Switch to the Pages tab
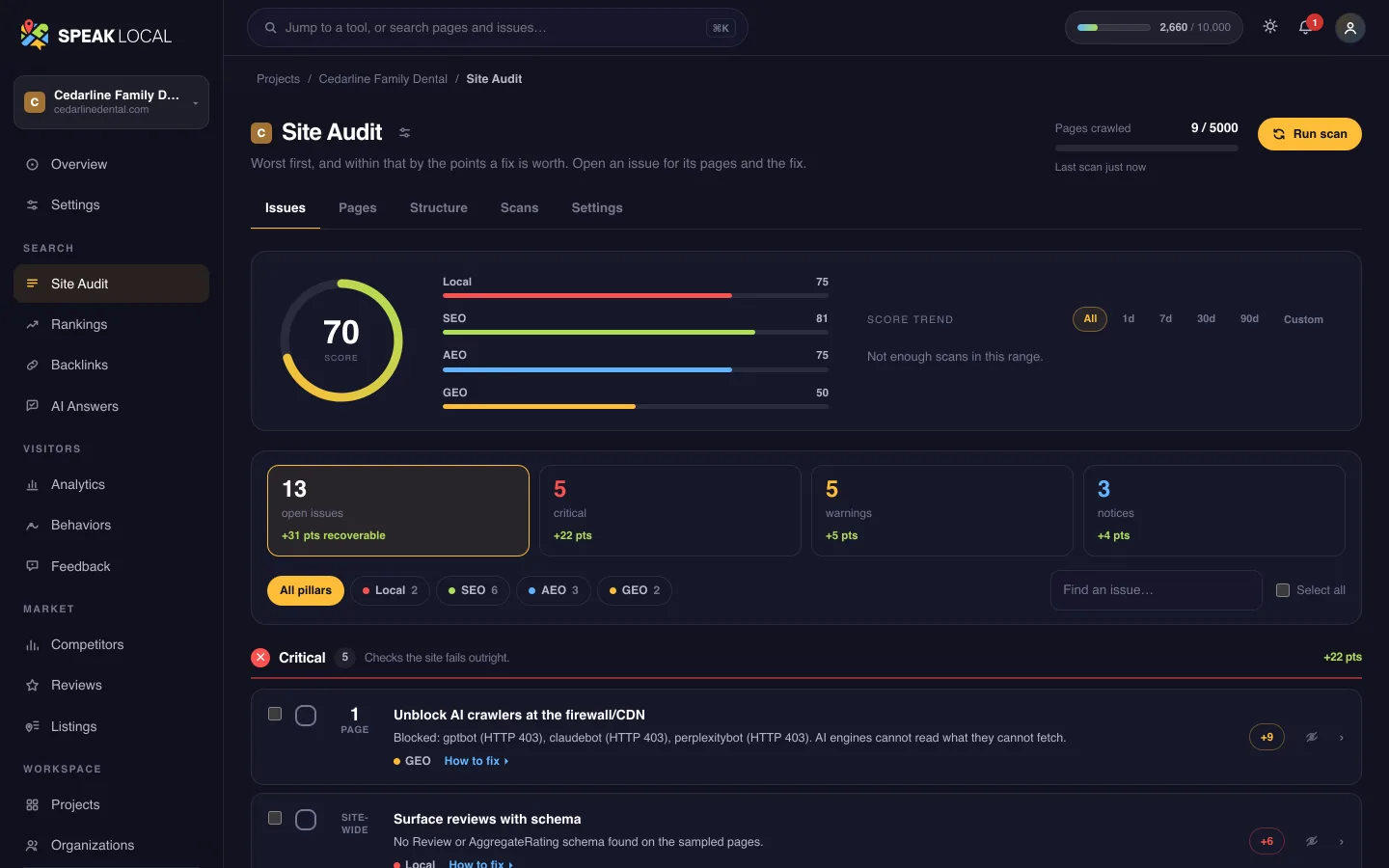Image resolution: width=1389 pixels, height=868 pixels. click(x=358, y=207)
